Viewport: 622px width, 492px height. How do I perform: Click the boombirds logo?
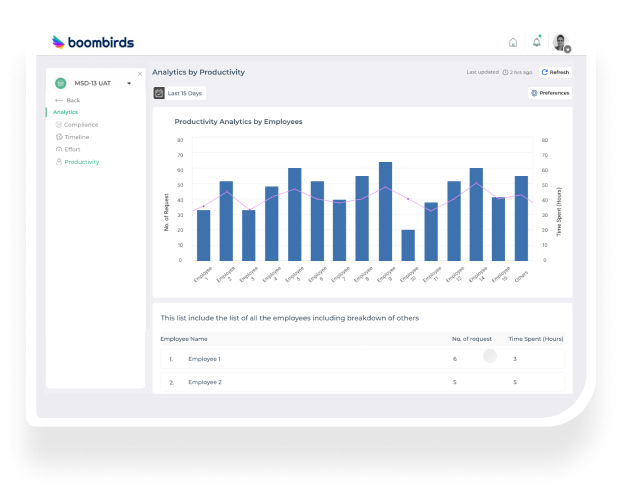93,42
